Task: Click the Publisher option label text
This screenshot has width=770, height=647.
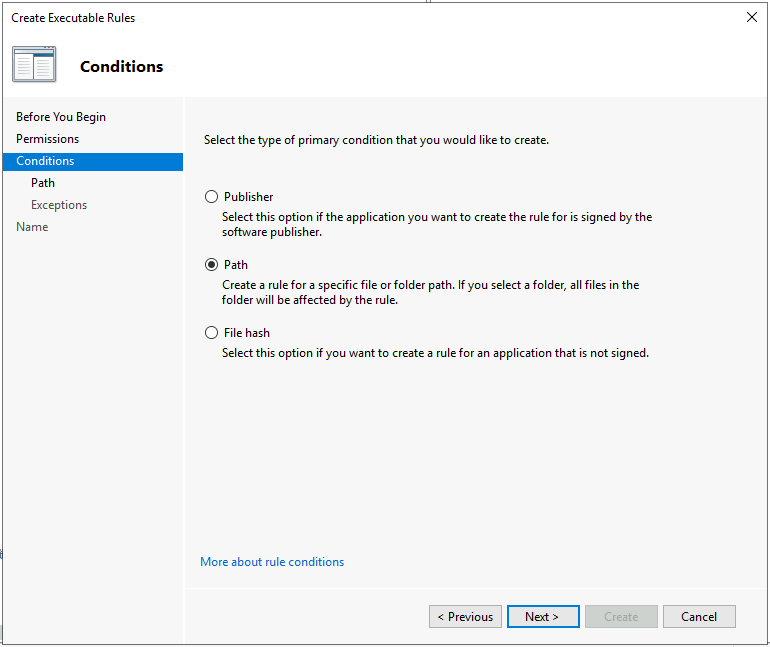Action: click(248, 197)
